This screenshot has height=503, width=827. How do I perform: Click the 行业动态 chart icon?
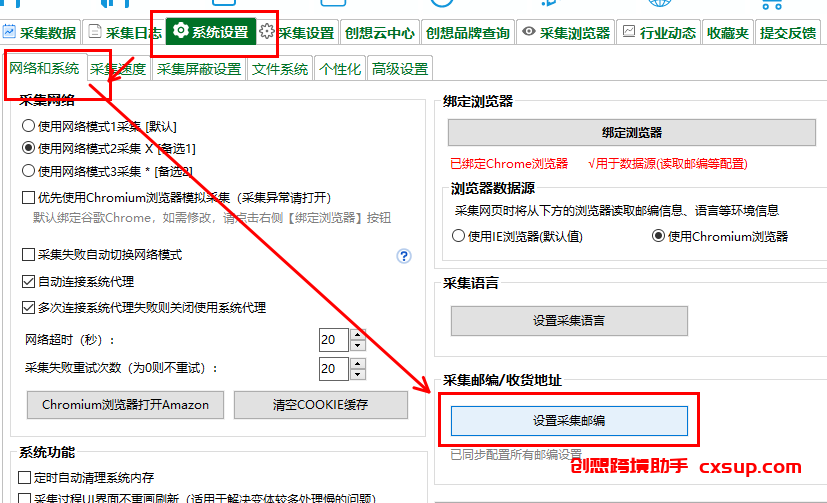click(x=629, y=32)
